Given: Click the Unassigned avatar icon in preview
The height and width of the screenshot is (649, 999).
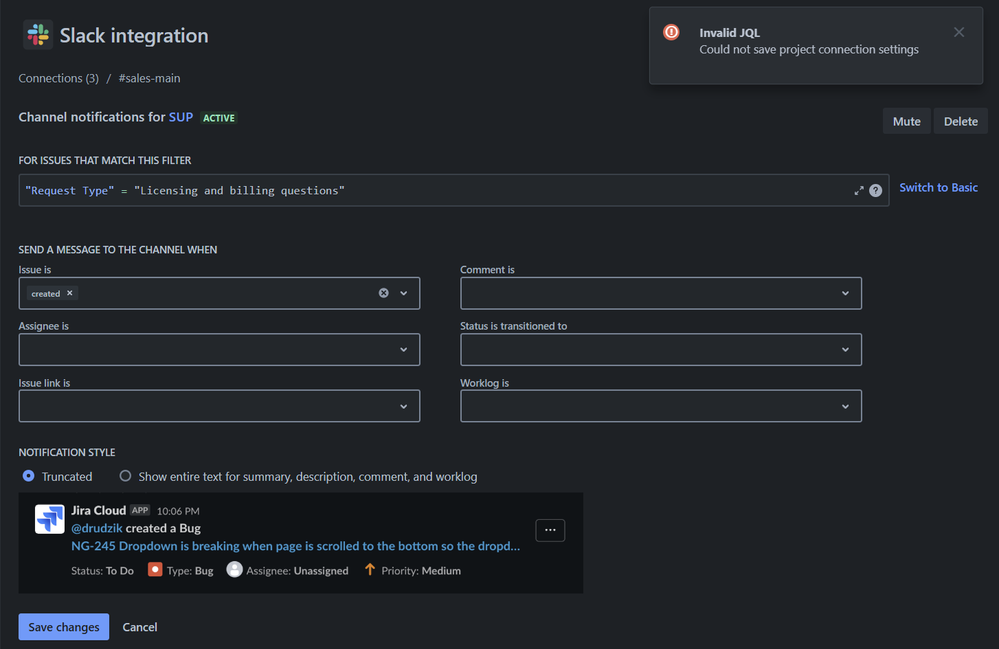Looking at the screenshot, I should point(234,569).
